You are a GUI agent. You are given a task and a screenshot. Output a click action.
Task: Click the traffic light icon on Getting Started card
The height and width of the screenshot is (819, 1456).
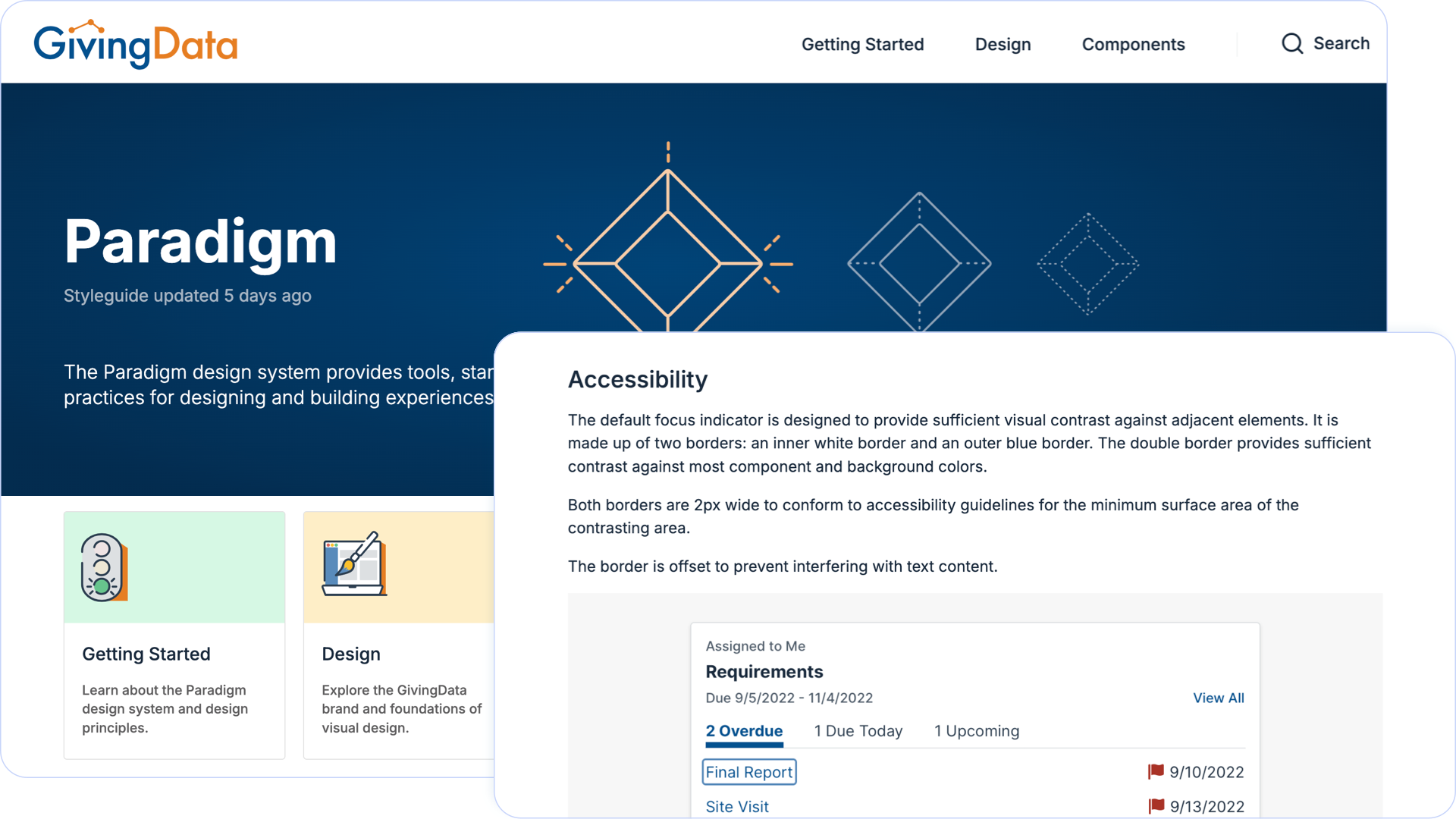(104, 567)
